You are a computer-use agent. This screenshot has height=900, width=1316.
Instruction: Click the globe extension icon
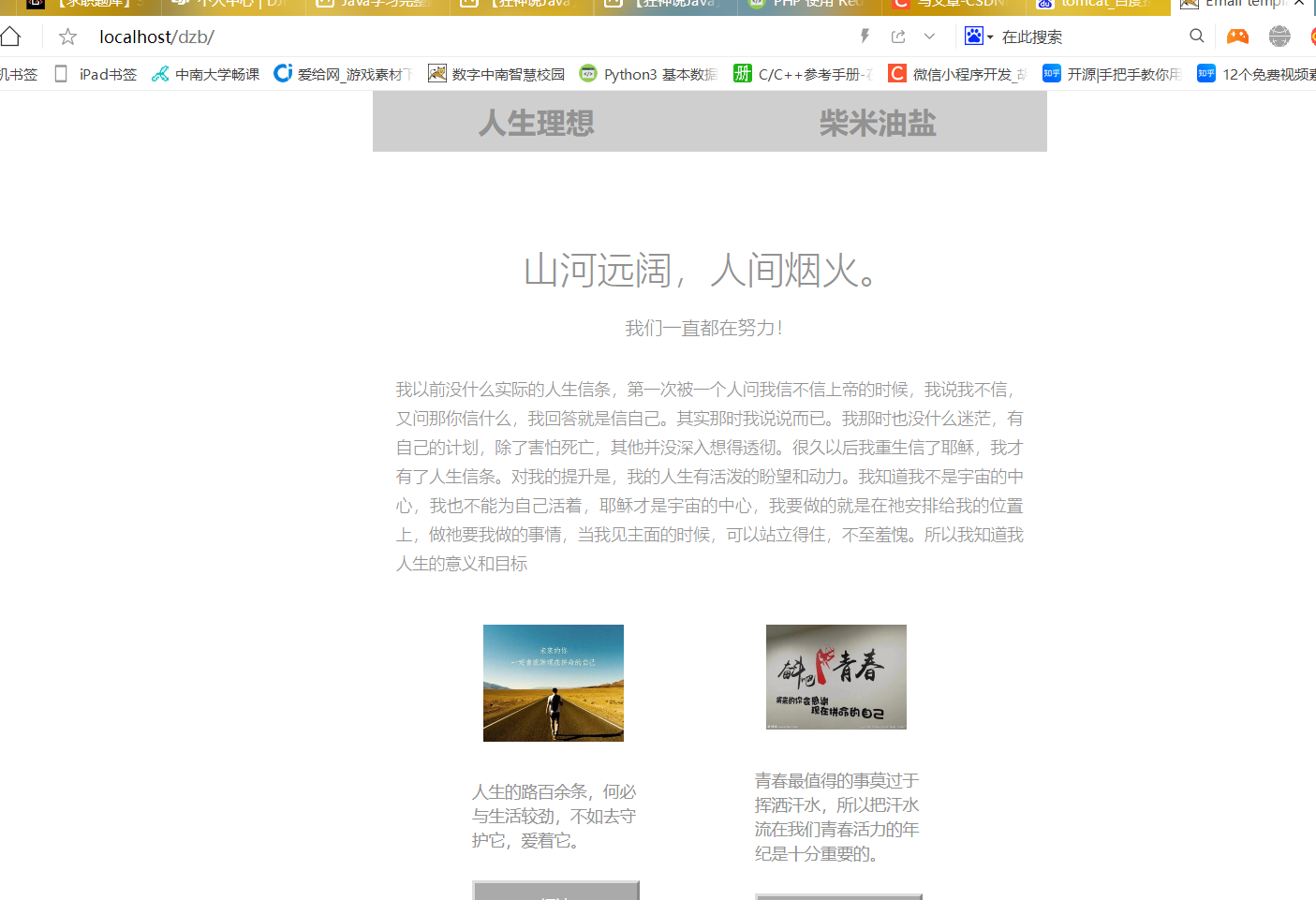(x=1279, y=37)
